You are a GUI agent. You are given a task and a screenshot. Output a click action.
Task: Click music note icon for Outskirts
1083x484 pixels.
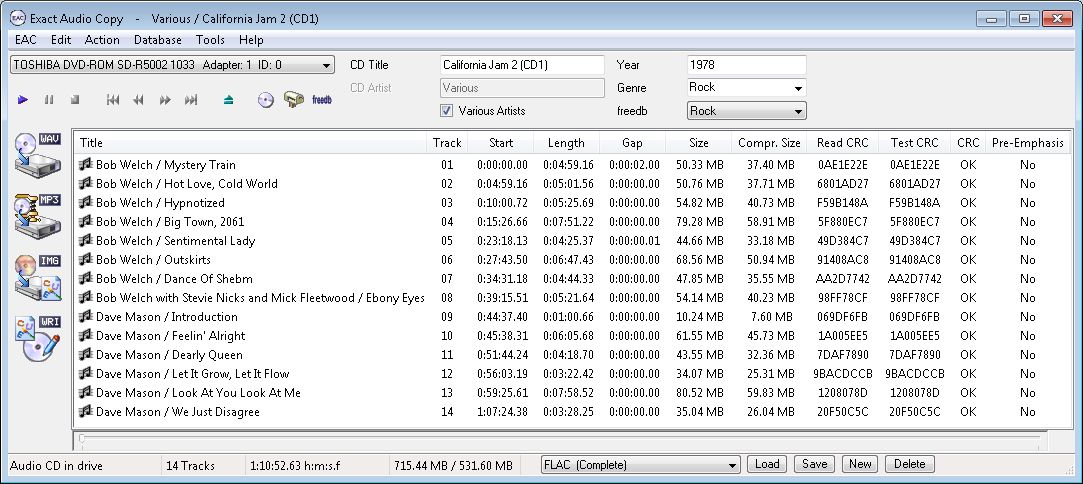86,260
